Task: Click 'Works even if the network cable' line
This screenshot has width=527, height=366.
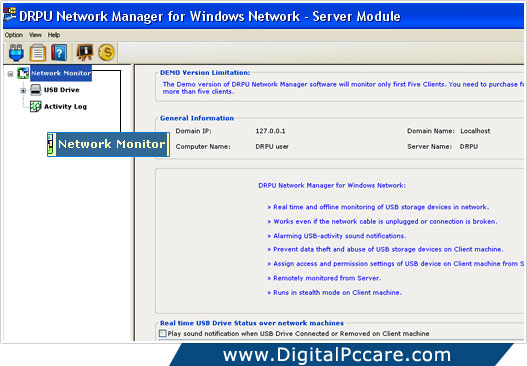Action: tap(382, 221)
